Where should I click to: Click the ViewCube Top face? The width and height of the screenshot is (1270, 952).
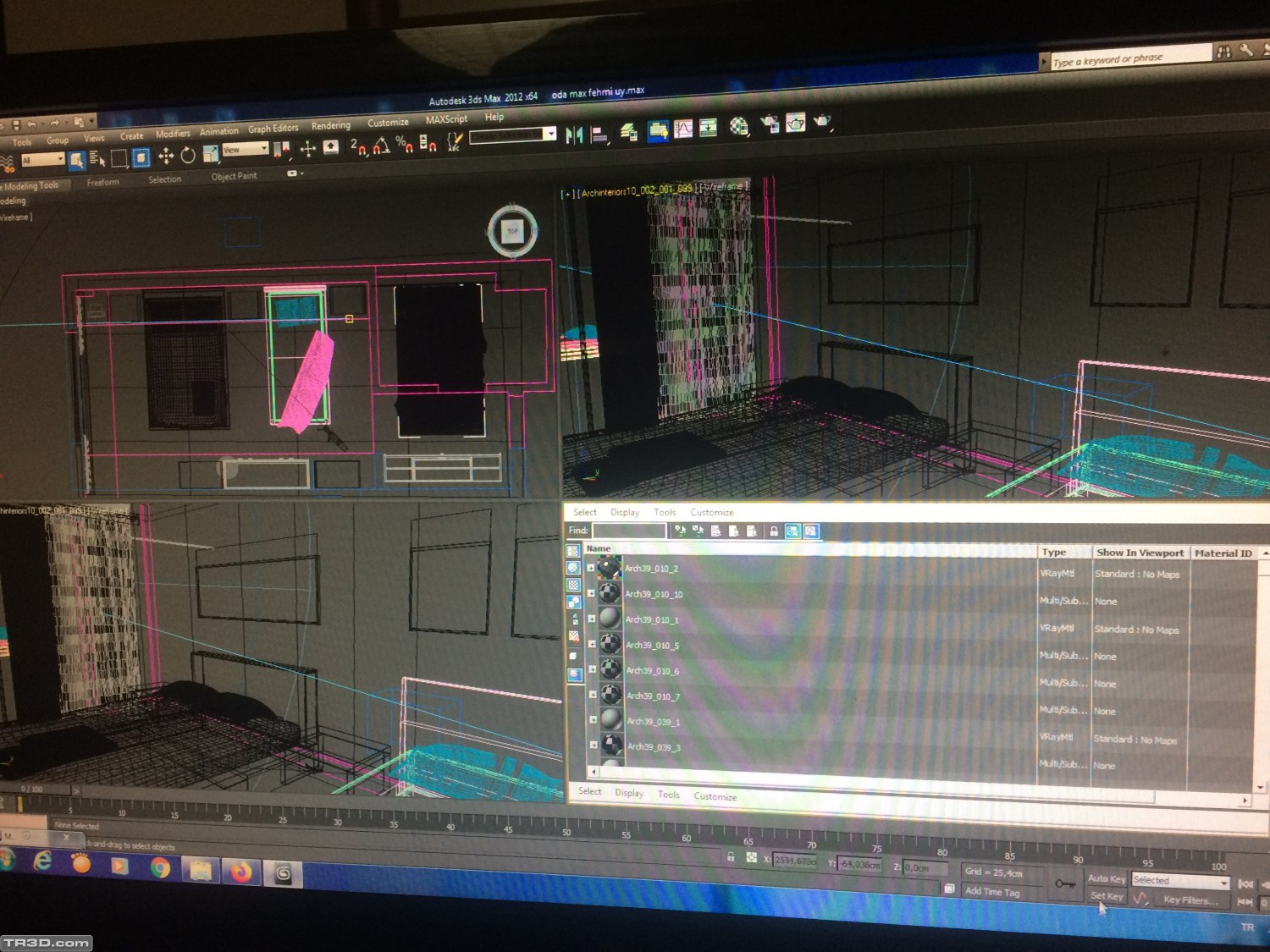coord(512,231)
